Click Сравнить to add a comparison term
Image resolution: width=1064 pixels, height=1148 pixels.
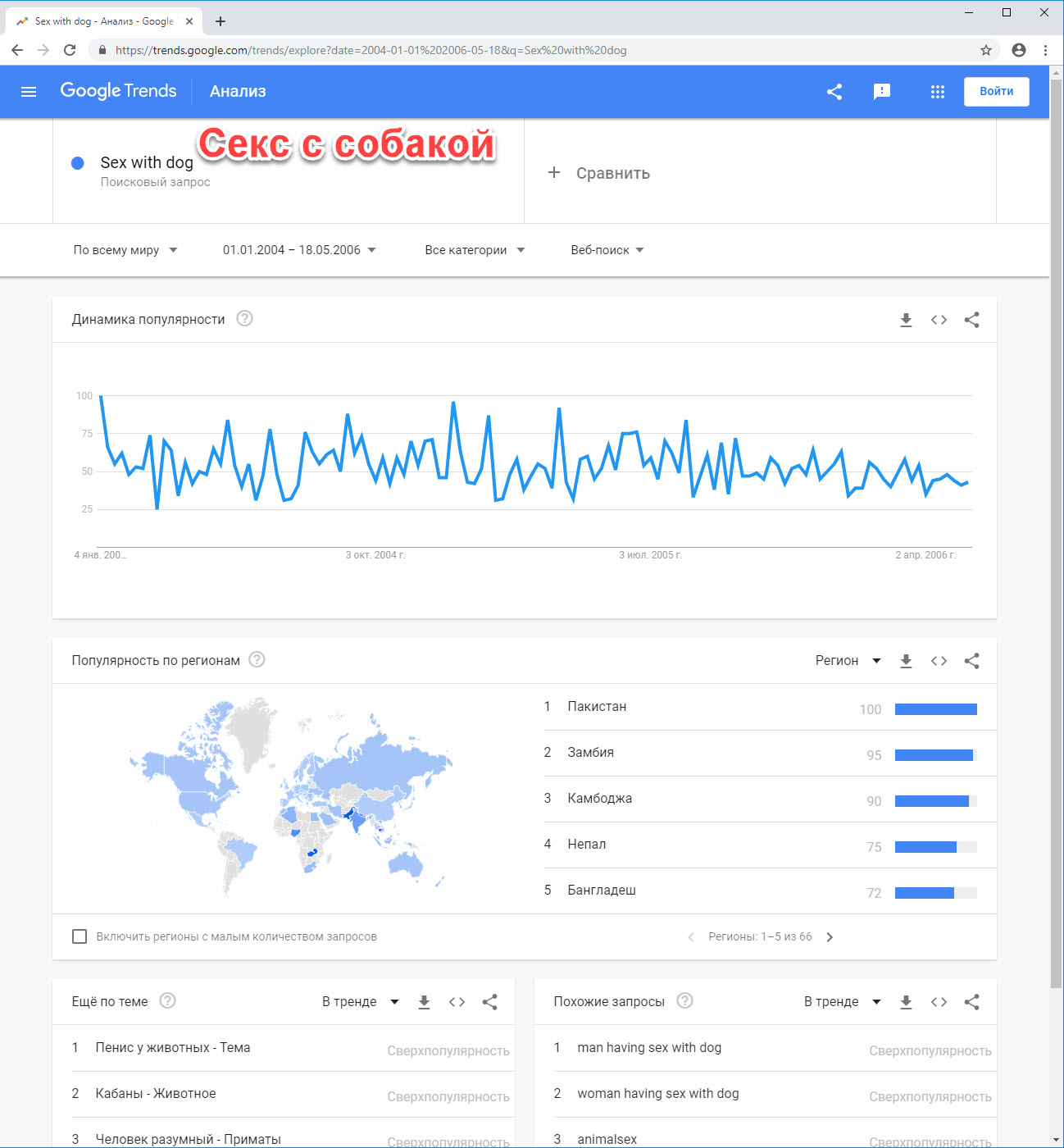598,173
